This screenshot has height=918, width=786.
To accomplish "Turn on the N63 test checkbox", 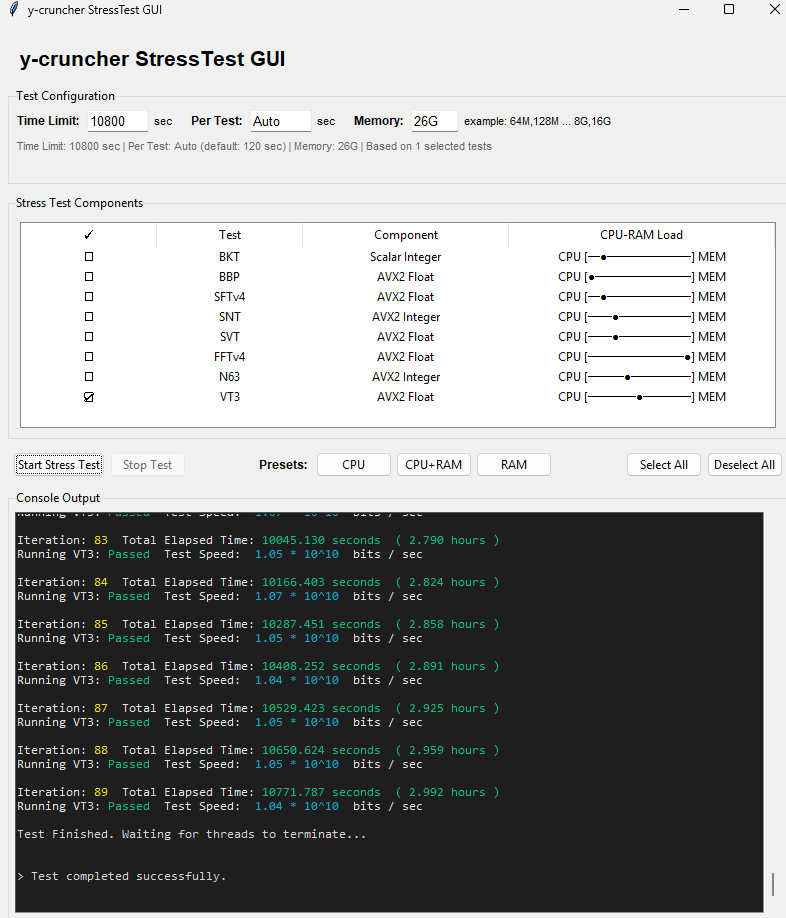I will [89, 376].
